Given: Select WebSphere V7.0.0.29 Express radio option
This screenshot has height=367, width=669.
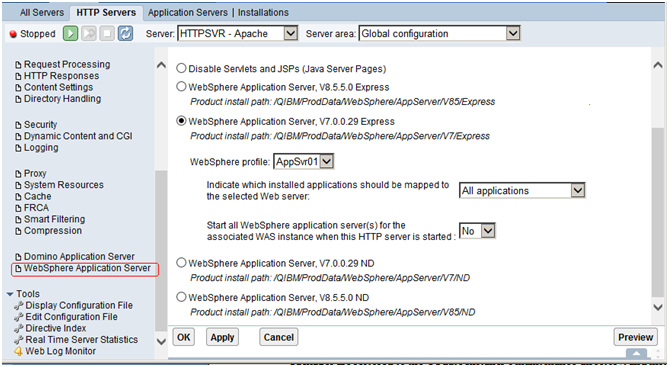Looking at the screenshot, I should tap(181, 121).
